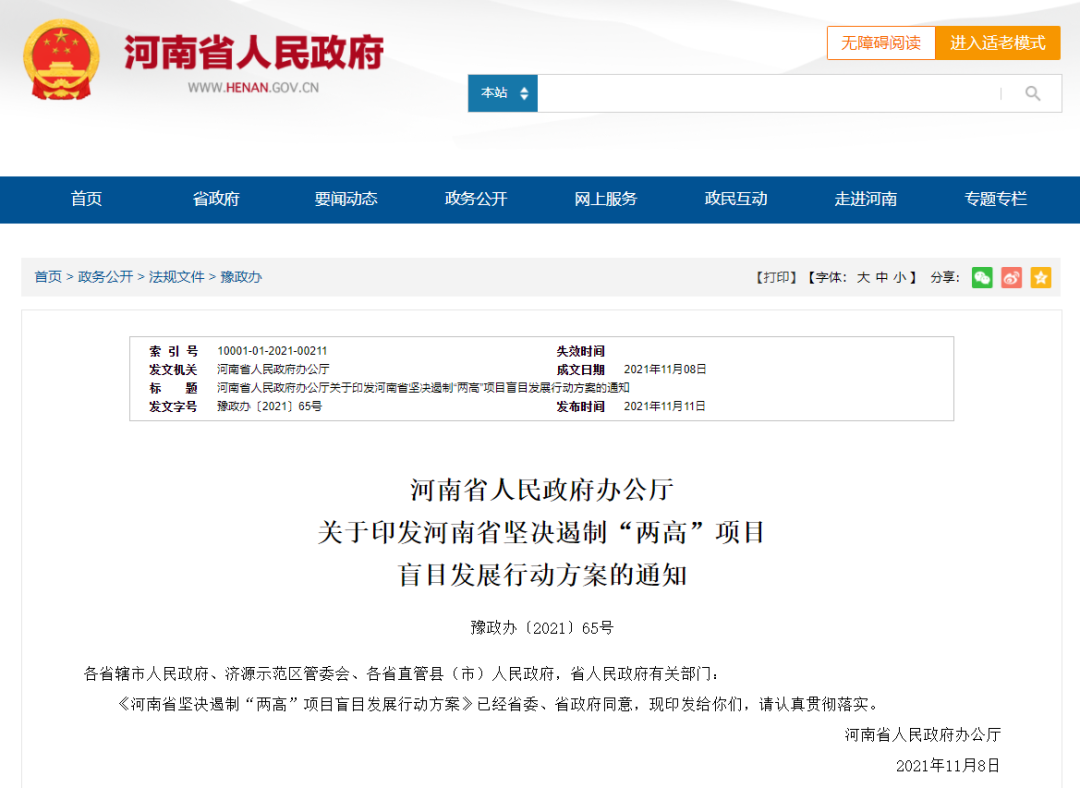
Task: Share the page using the Weibo icon
Action: [x=1010, y=277]
